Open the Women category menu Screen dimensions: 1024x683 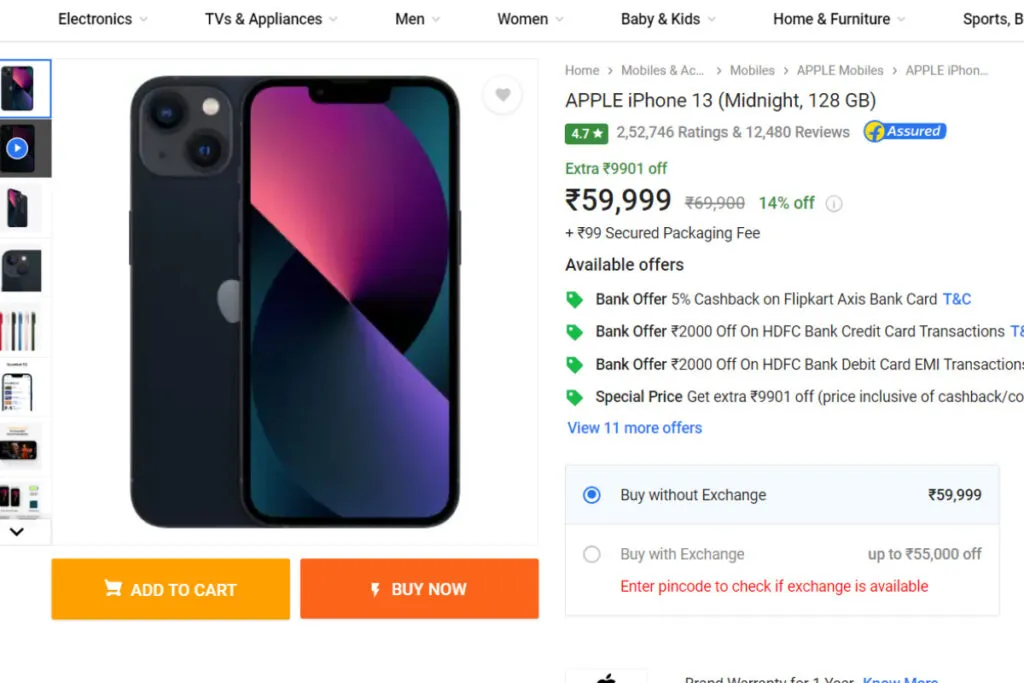(x=530, y=20)
